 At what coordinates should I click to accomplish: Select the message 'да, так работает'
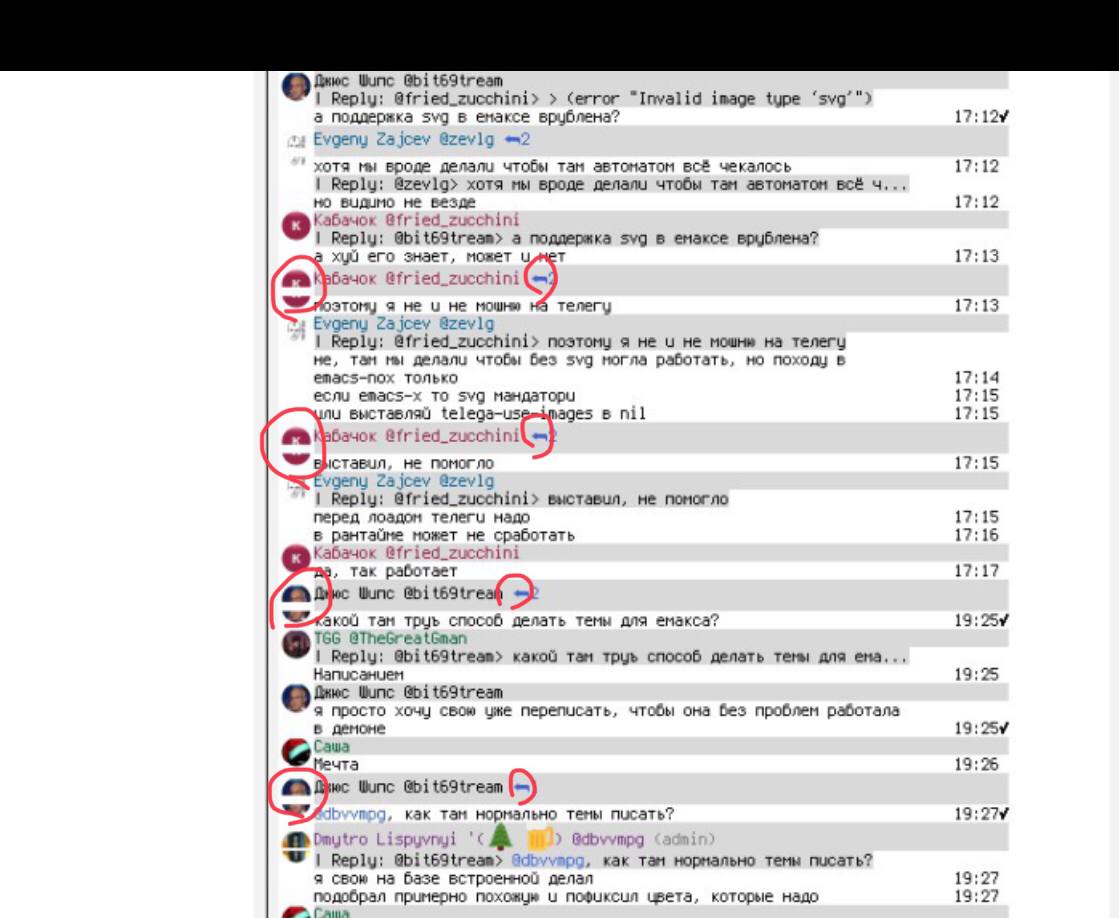(x=385, y=571)
